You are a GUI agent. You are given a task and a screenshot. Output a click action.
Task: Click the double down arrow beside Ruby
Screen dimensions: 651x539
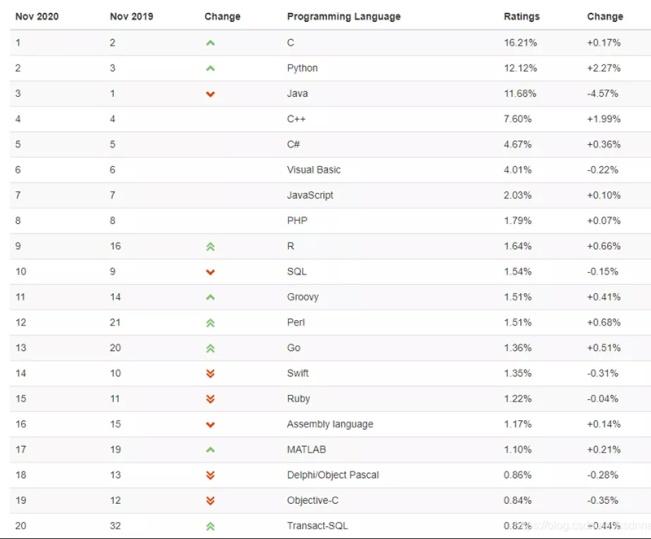[210, 399]
